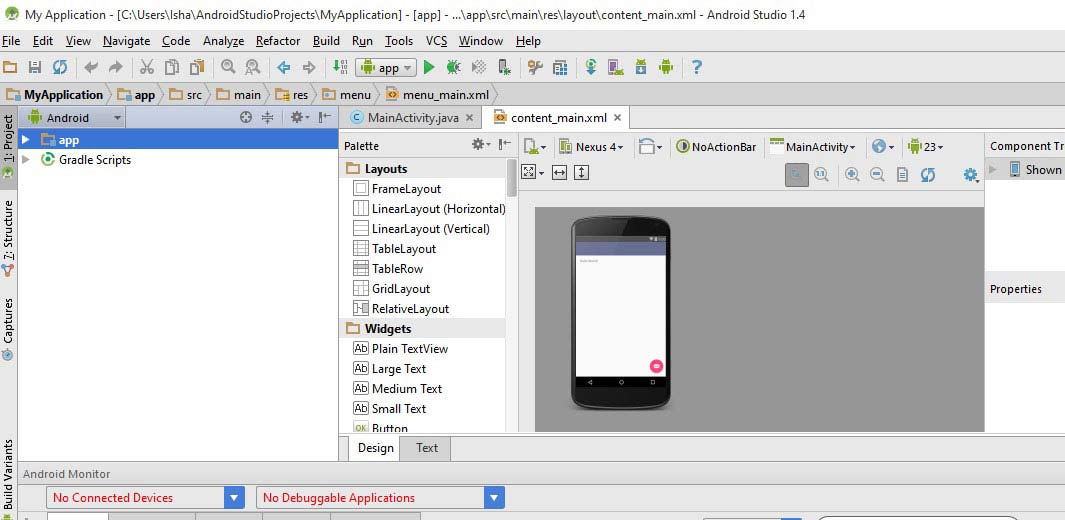Viewport: 1065px width, 520px height.
Task: Click the scroll from source target icon
Action: tap(246, 117)
